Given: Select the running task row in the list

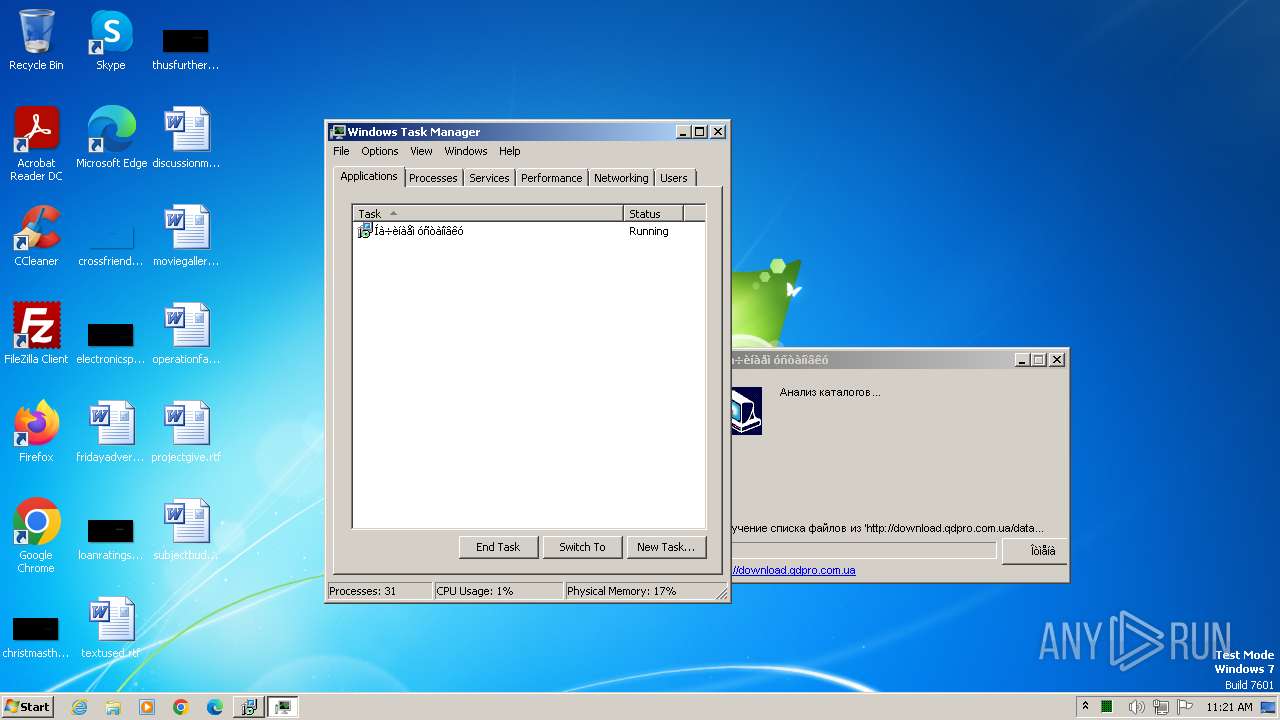Looking at the screenshot, I should (528, 231).
